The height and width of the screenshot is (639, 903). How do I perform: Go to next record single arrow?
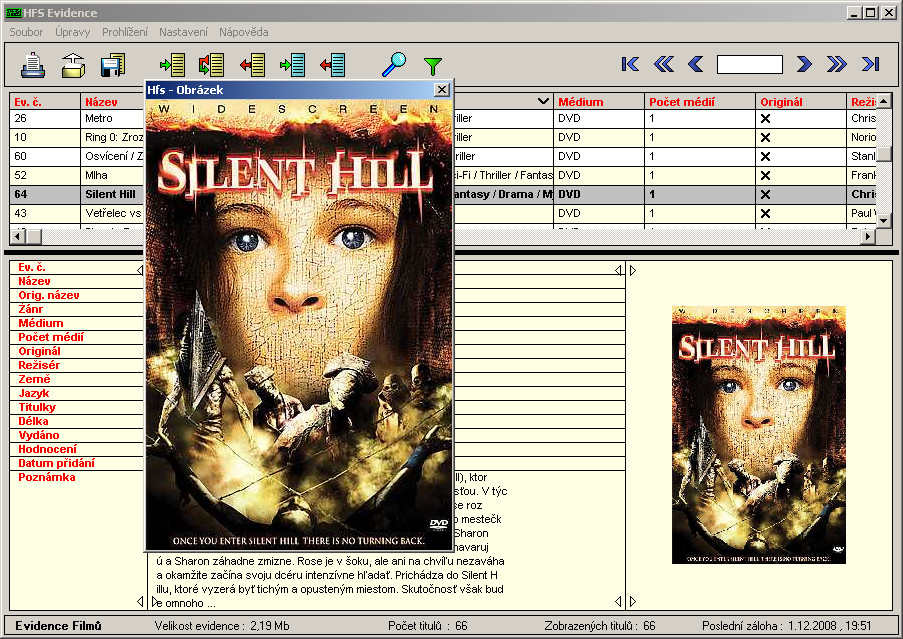click(x=804, y=64)
